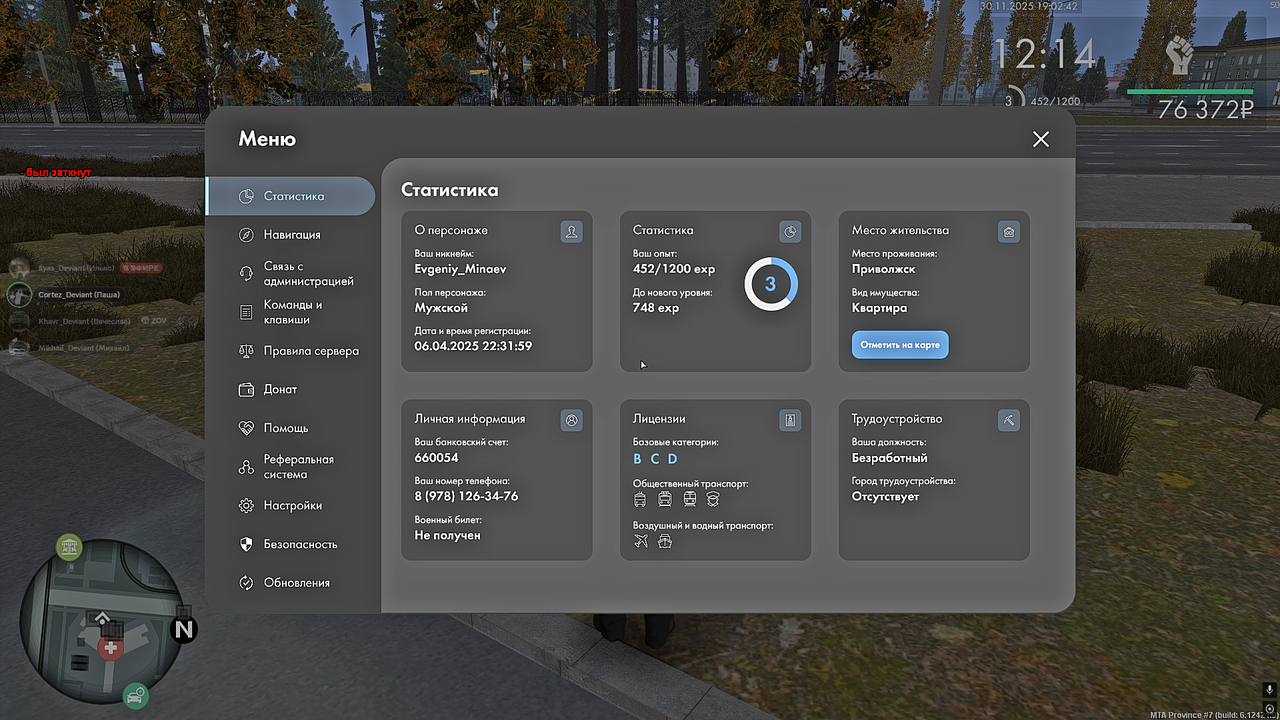Click the face icon in Личная информация card
This screenshot has width=1280, height=720.
point(571,421)
